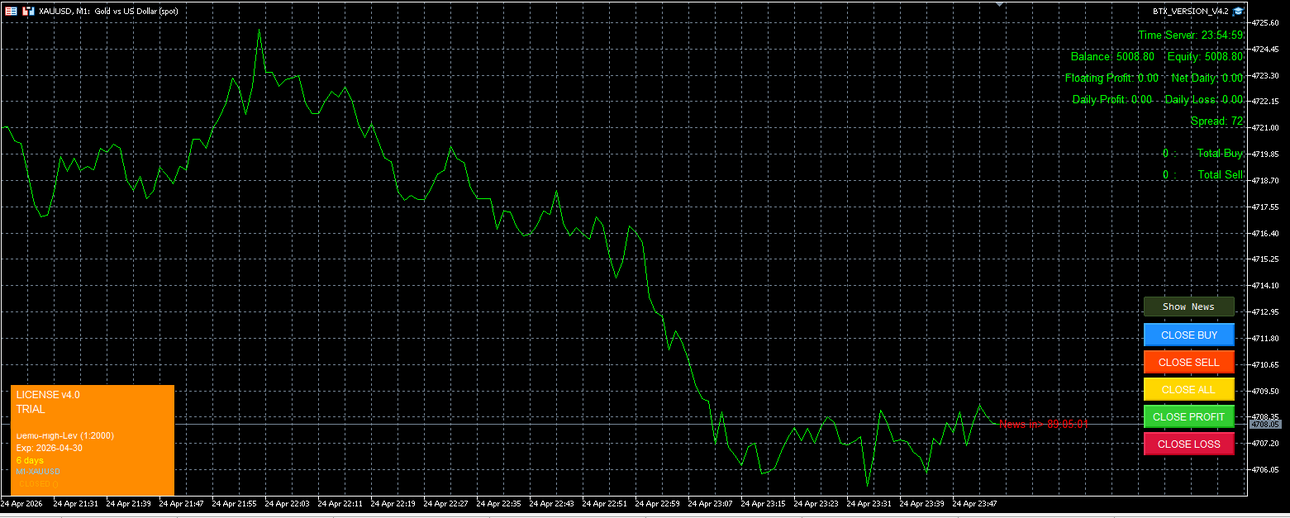Screen dimensions: 1290x518
Task: Click the blue CLOSE BUY button
Action: (1189, 335)
